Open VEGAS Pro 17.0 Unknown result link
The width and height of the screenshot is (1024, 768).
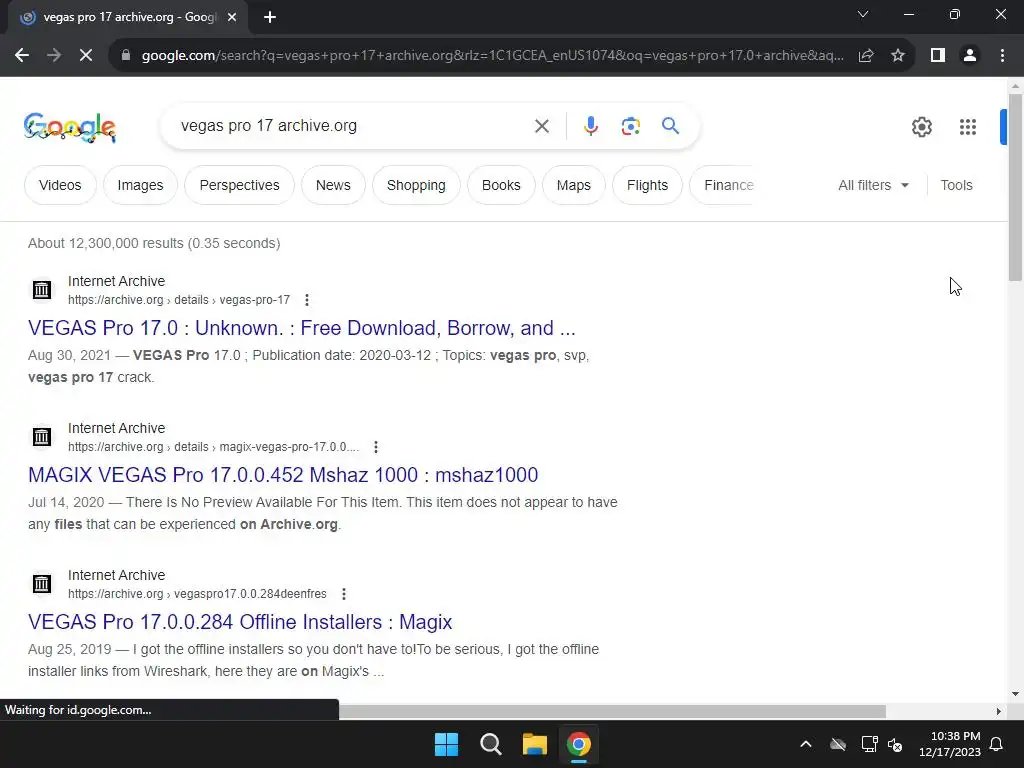pos(302,328)
